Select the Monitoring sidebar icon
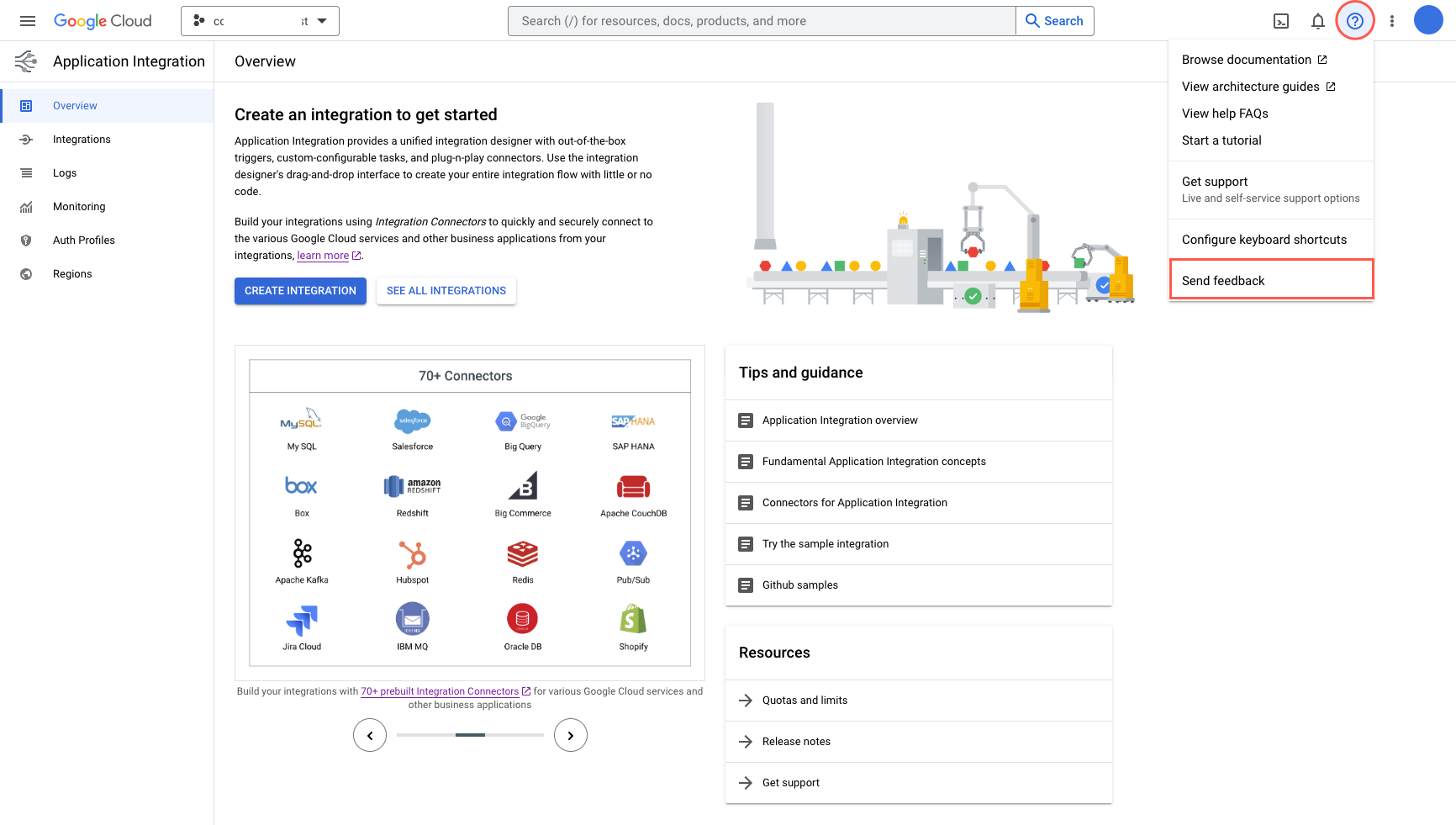Image resolution: width=1456 pixels, height=825 pixels. (26, 206)
